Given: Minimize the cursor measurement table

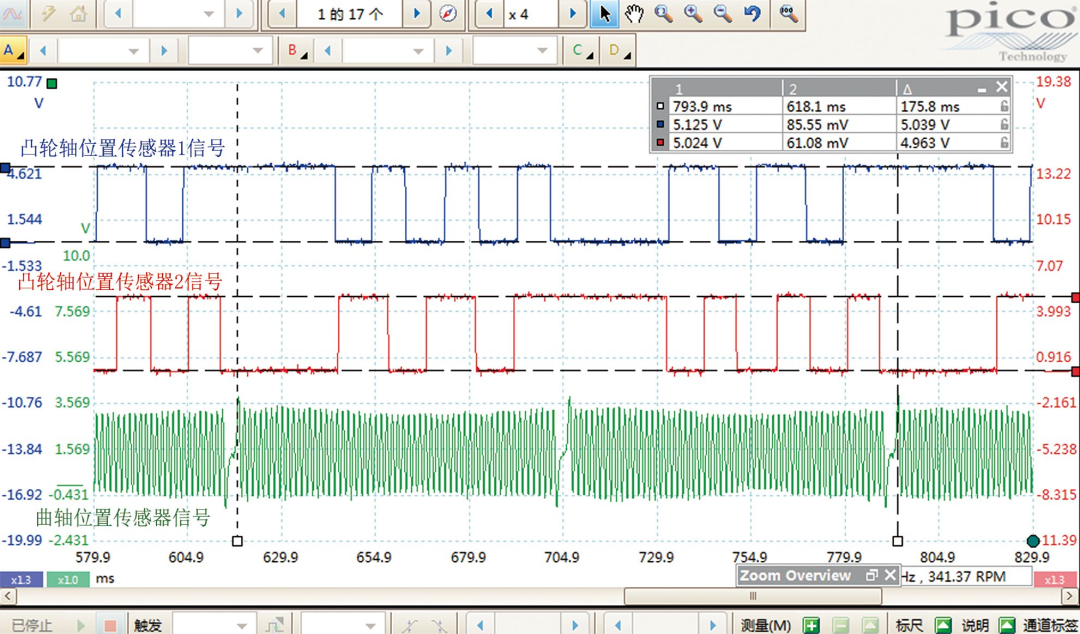Looking at the screenshot, I should coord(982,88).
